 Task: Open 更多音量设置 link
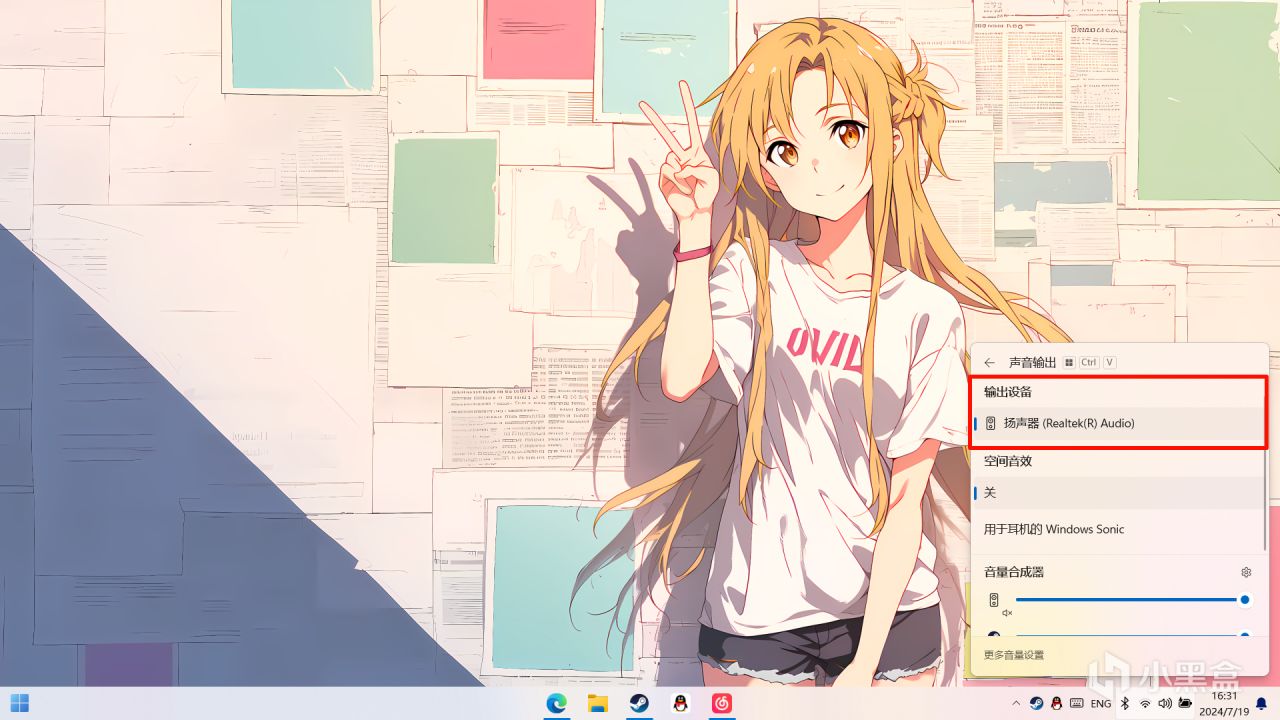click(1013, 655)
